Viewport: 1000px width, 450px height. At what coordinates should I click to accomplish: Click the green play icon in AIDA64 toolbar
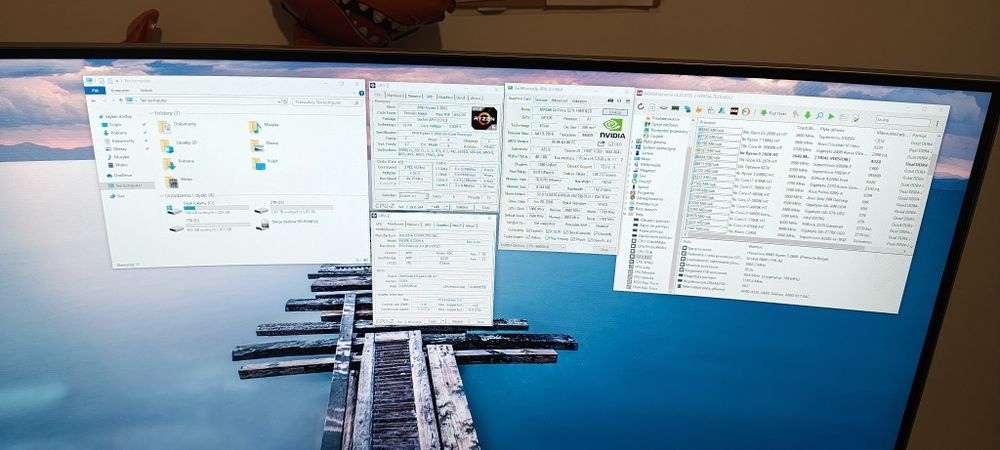[831, 116]
